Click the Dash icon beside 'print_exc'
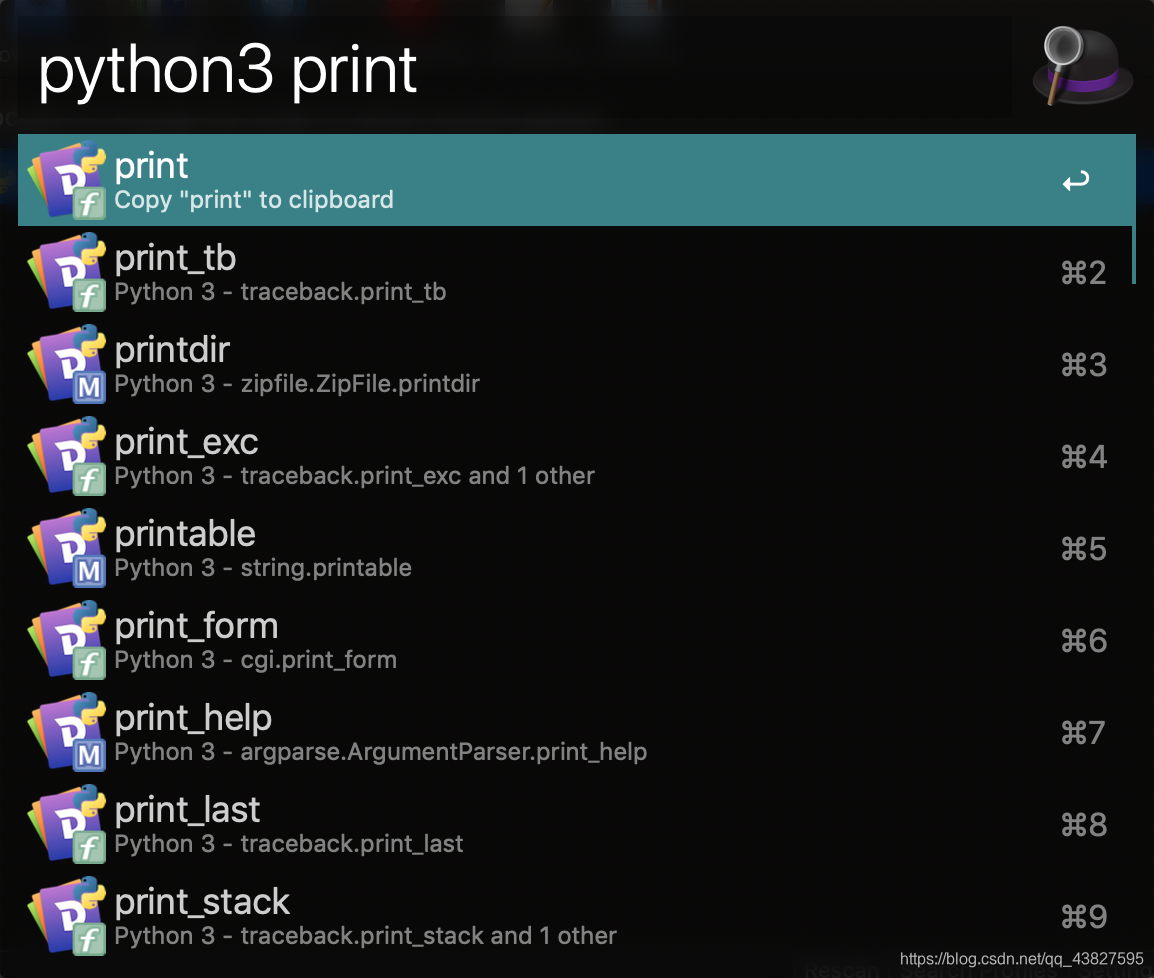 click(x=67, y=456)
